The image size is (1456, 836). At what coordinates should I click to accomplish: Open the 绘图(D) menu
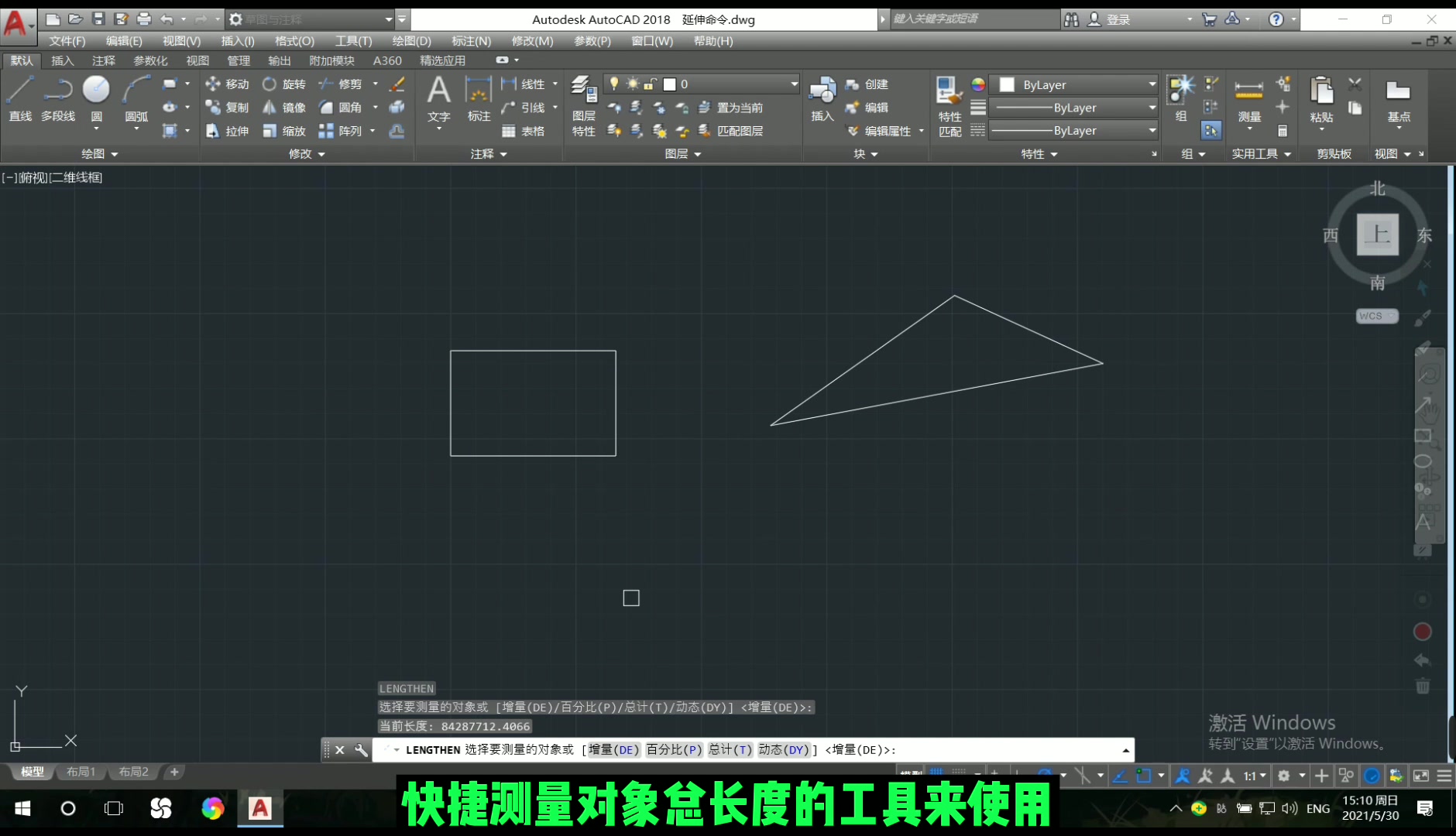click(x=411, y=41)
